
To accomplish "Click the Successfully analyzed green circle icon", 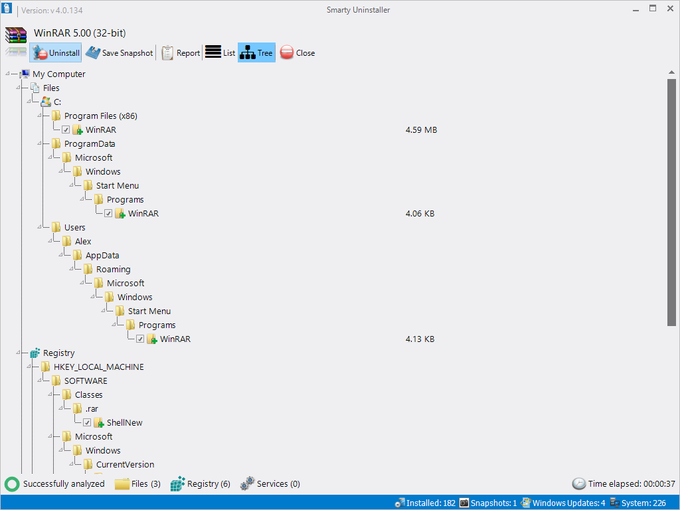I will pyautogui.click(x=12, y=484).
